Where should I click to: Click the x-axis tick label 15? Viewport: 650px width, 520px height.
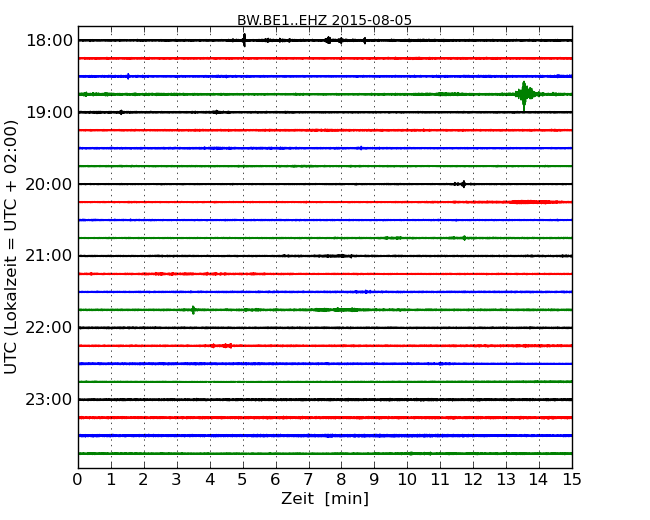572,479
